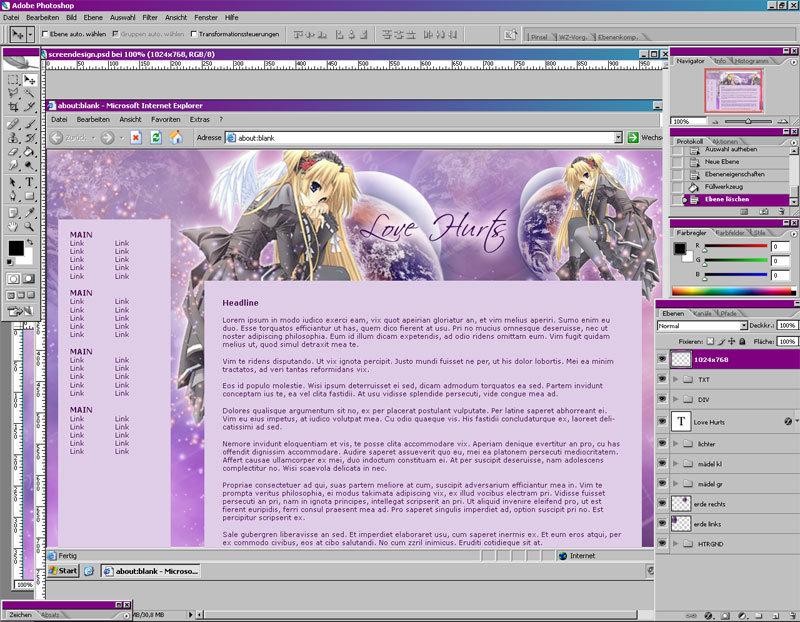Enable Quick Mask mode in toolbox
This screenshot has width=800, height=622.
[29, 279]
